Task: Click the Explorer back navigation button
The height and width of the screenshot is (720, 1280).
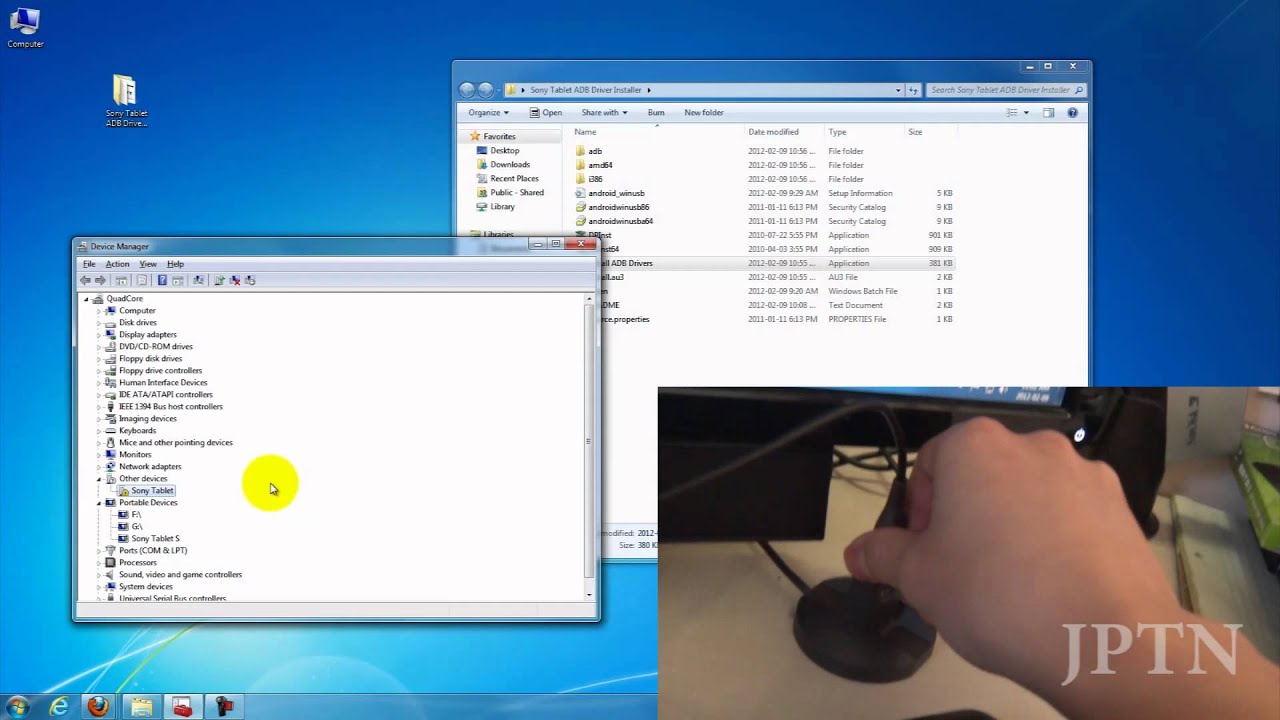Action: point(467,90)
